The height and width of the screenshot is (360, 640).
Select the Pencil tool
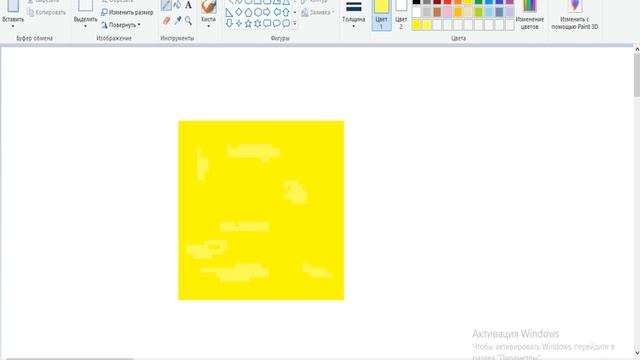point(166,5)
